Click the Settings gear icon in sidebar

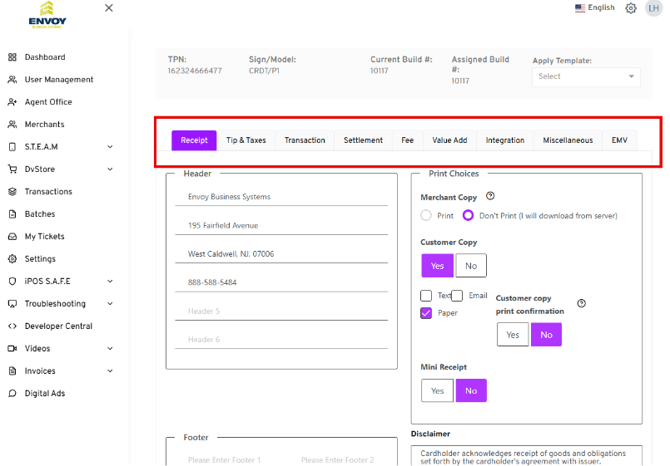click(x=12, y=259)
